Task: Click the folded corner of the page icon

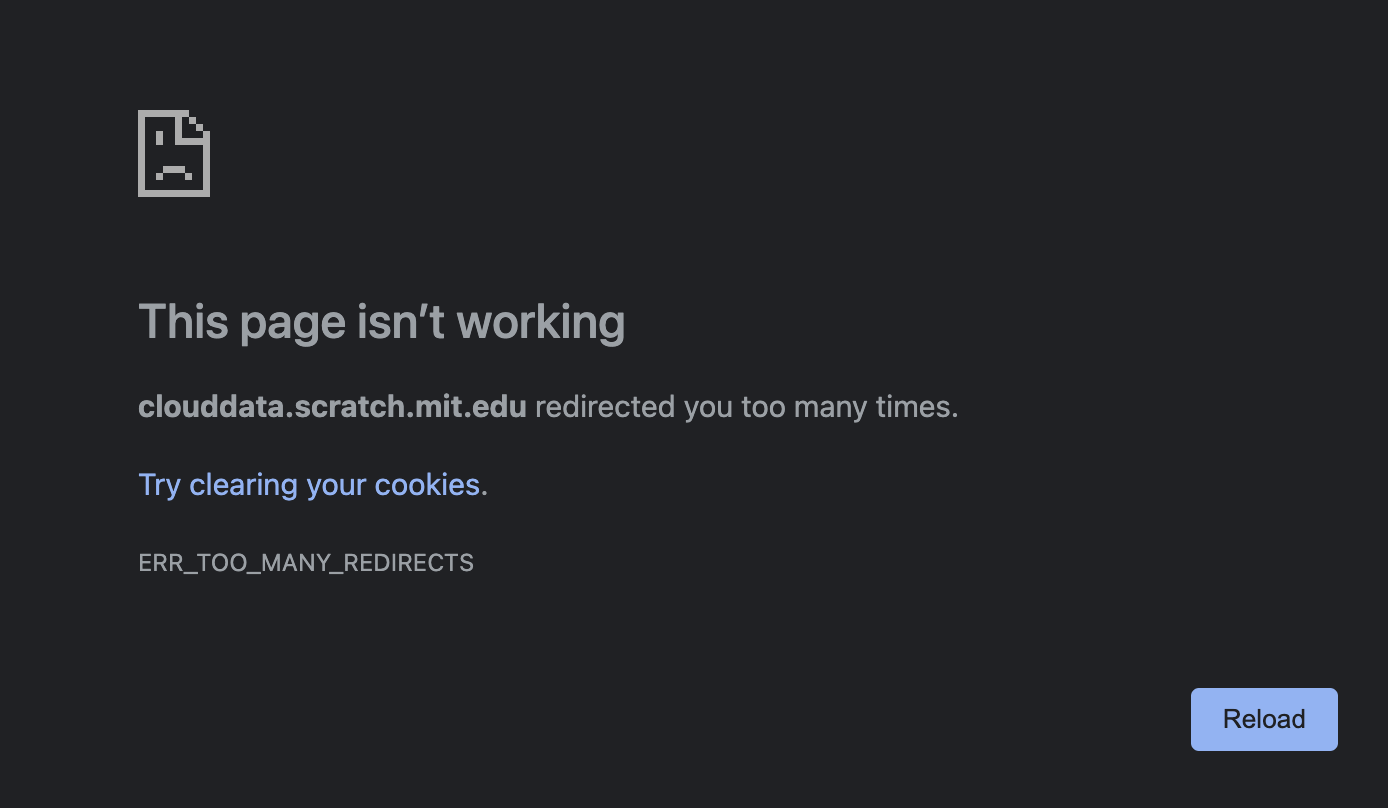Action: click(x=196, y=125)
